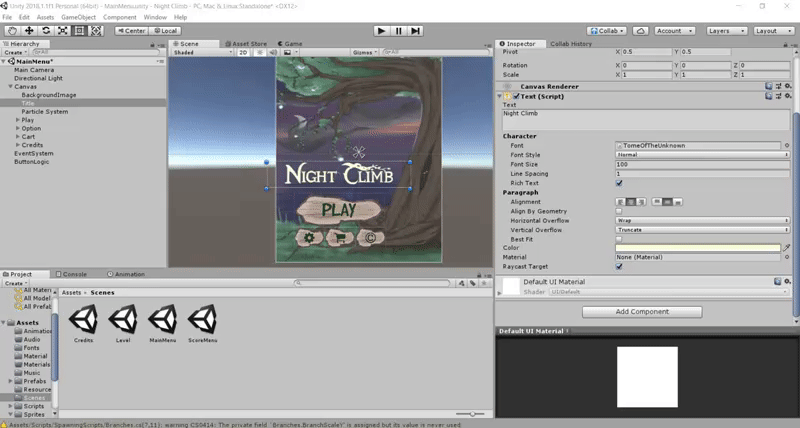Toggle 2D scene view mode

pos(243,52)
